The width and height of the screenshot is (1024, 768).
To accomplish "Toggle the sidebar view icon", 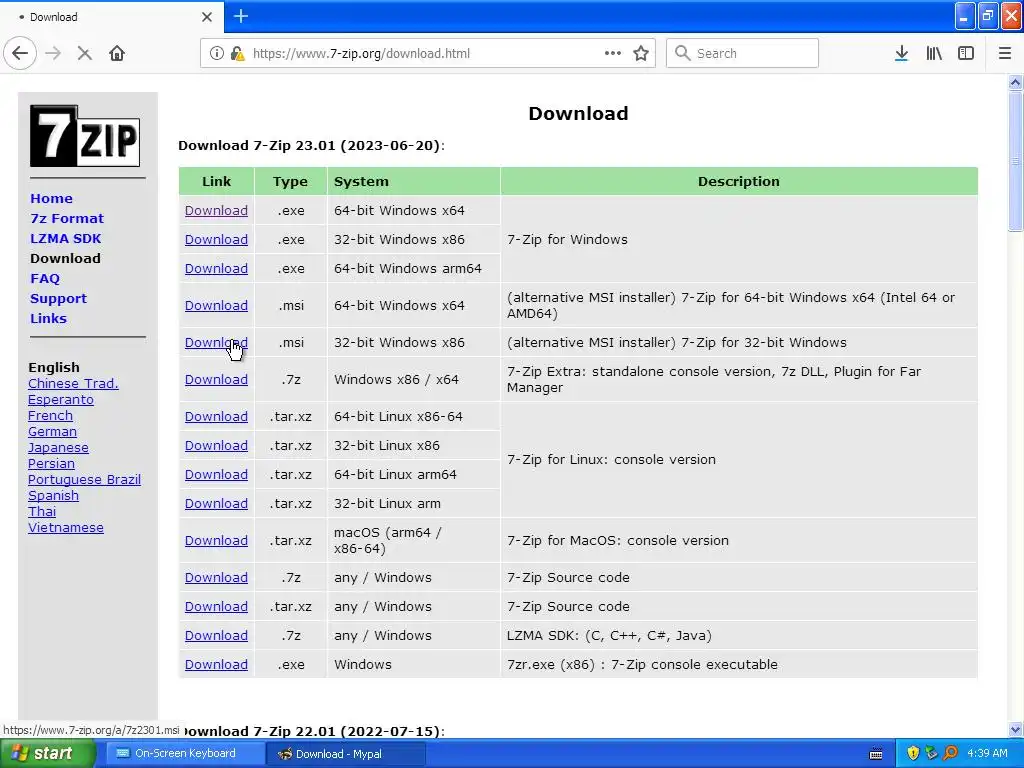I will [966, 54].
